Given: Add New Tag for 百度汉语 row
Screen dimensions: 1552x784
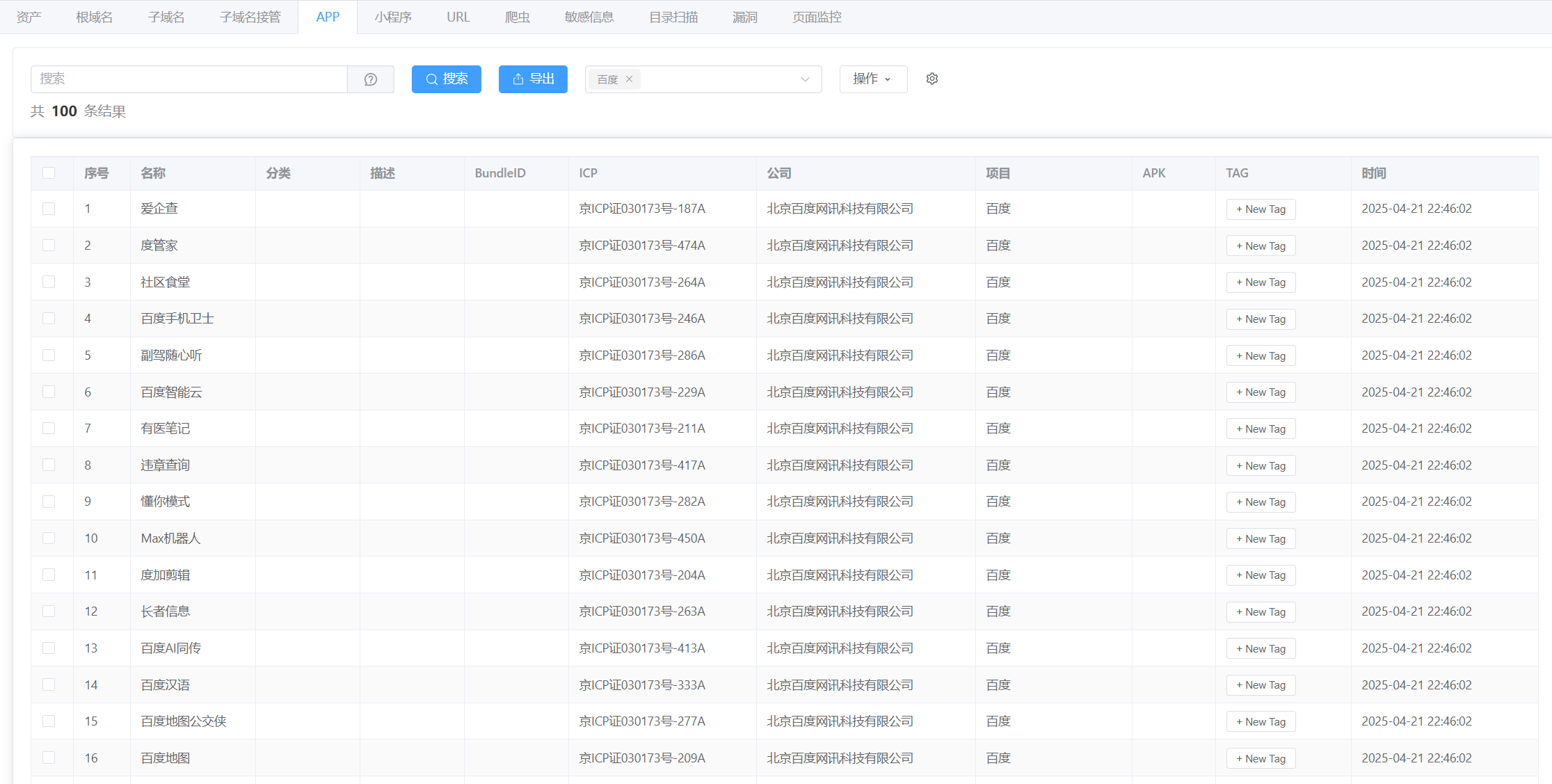Looking at the screenshot, I should (1261, 685).
